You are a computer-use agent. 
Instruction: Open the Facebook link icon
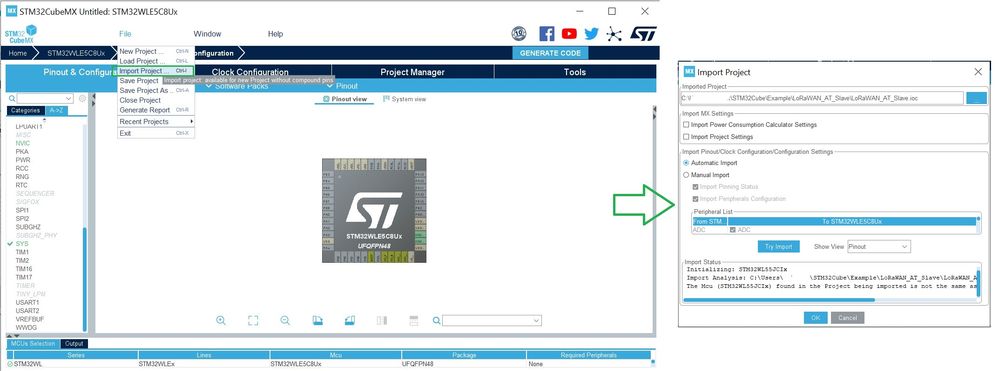point(547,34)
